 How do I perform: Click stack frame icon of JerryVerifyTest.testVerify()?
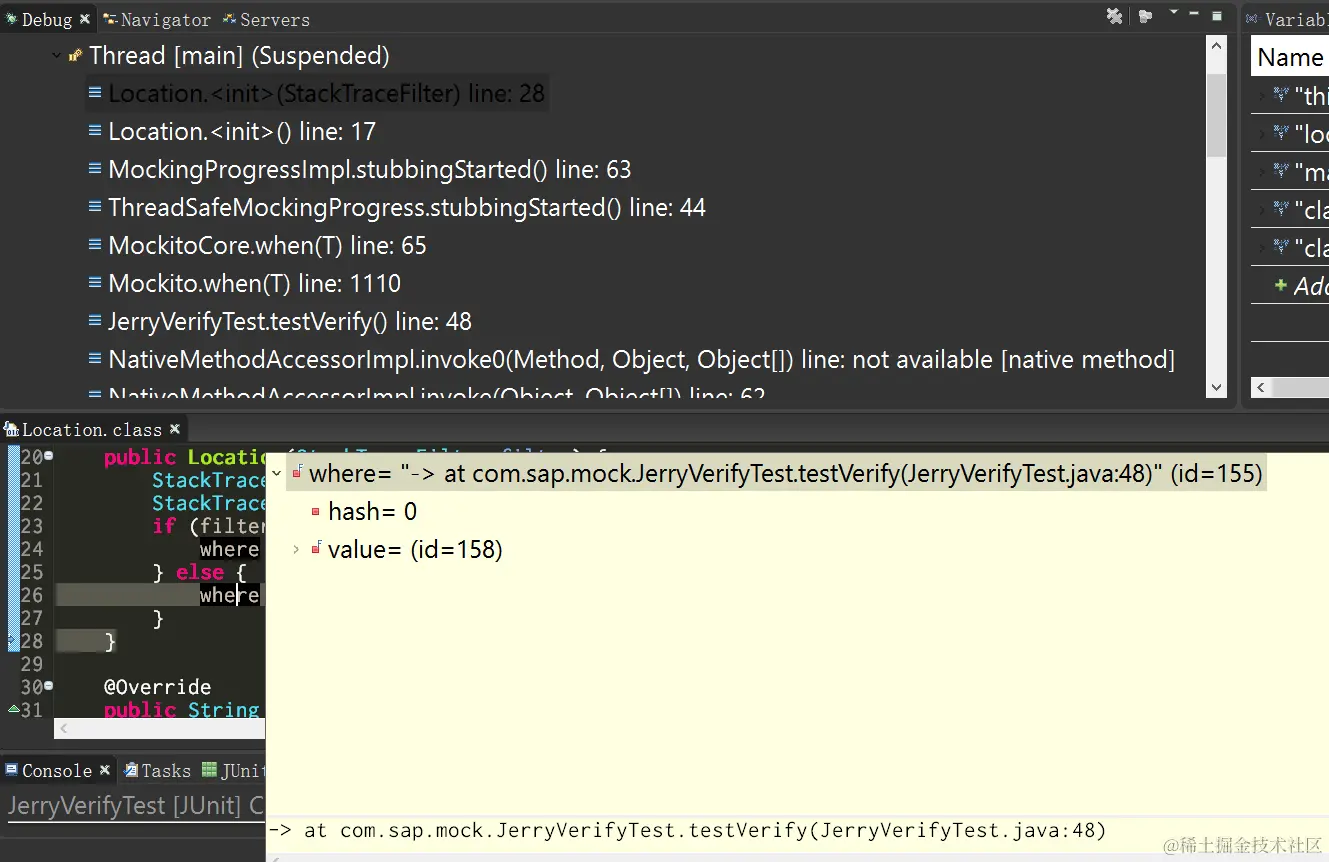(95, 320)
